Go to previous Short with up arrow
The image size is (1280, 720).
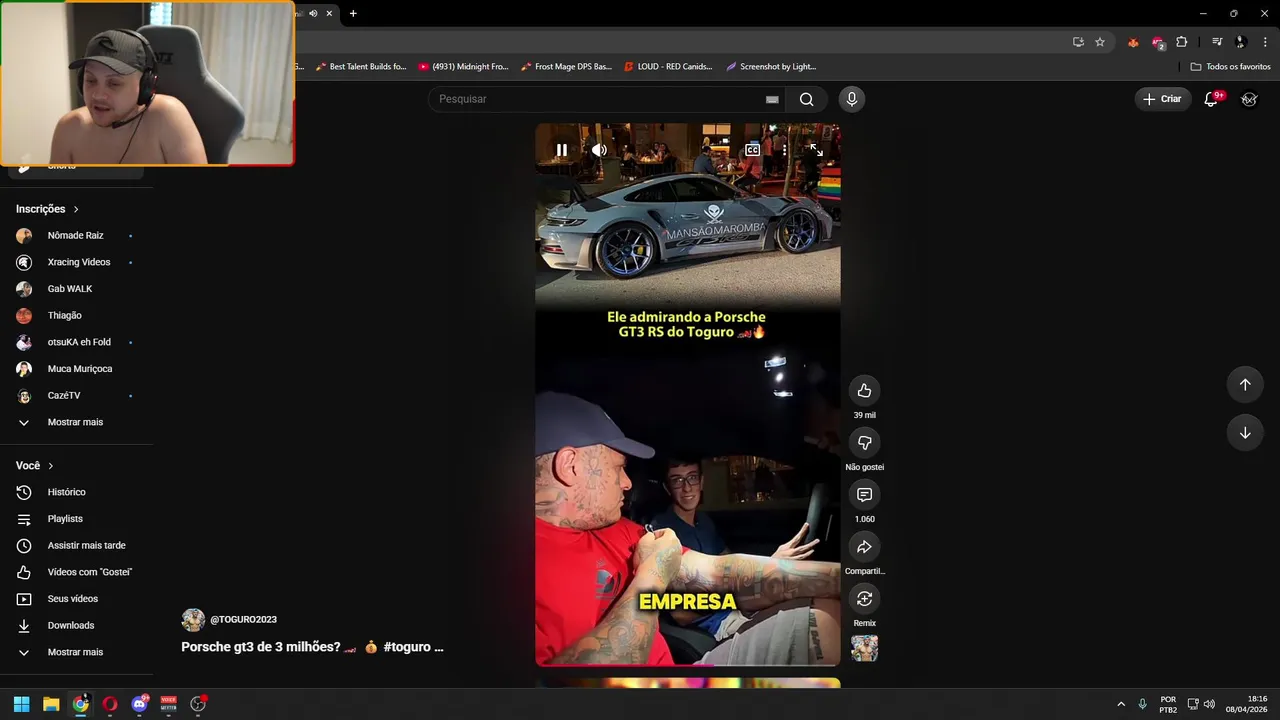click(x=1245, y=385)
